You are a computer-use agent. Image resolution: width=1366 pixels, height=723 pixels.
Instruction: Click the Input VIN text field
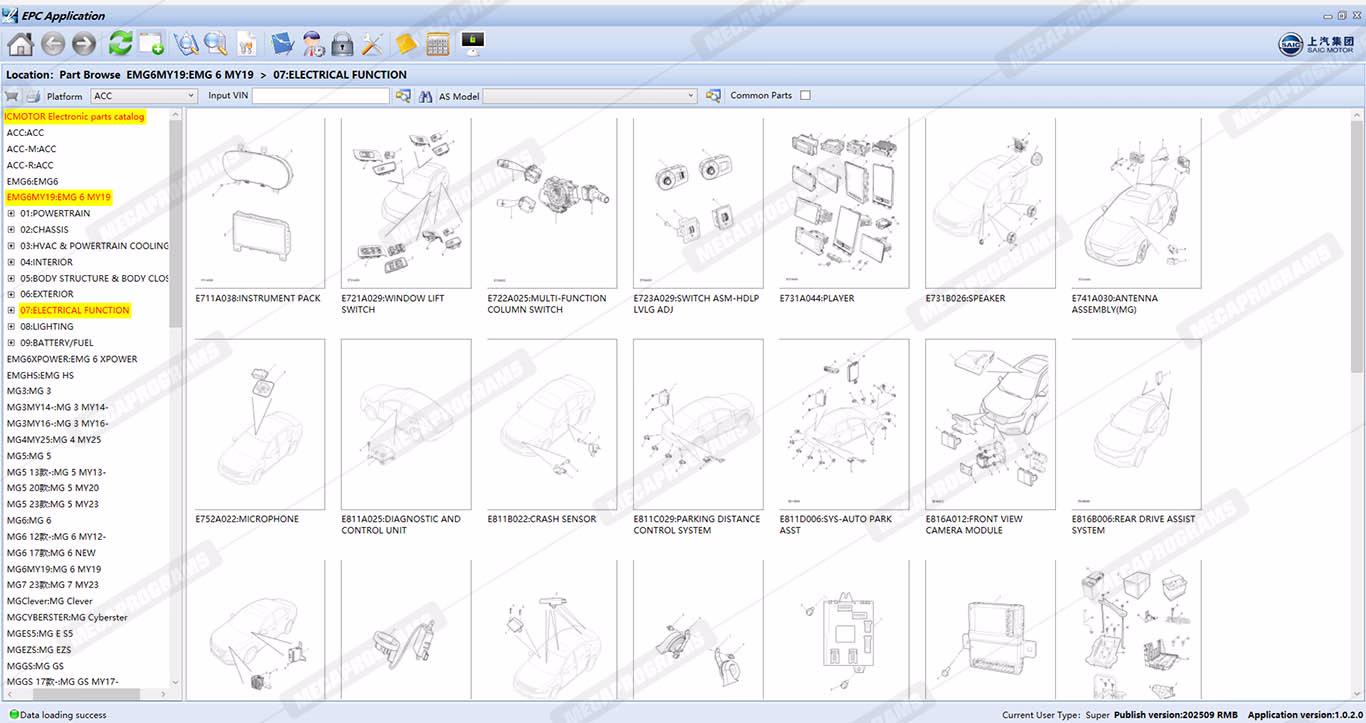[320, 96]
